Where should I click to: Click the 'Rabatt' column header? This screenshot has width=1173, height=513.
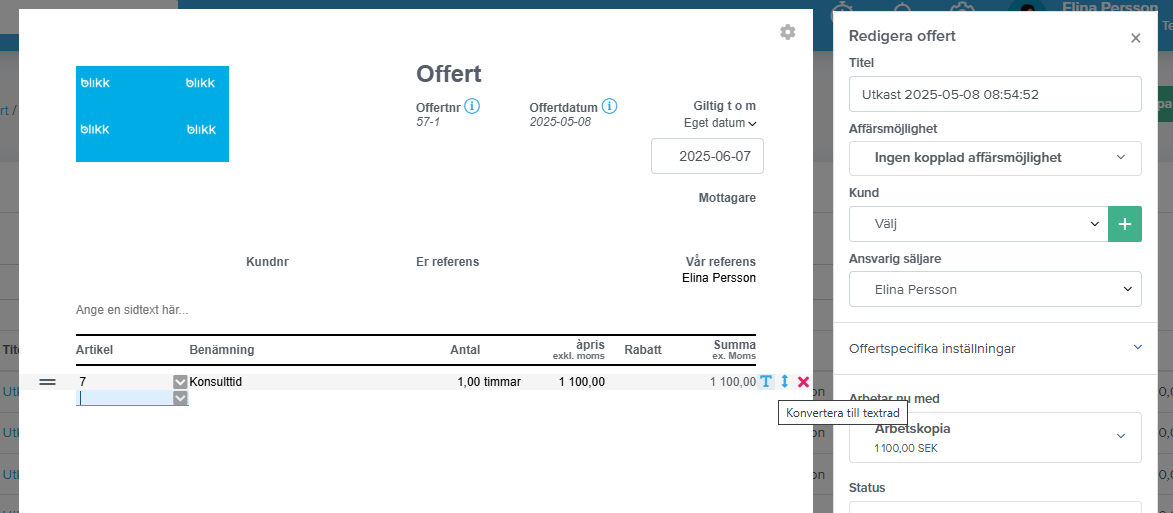click(x=643, y=349)
